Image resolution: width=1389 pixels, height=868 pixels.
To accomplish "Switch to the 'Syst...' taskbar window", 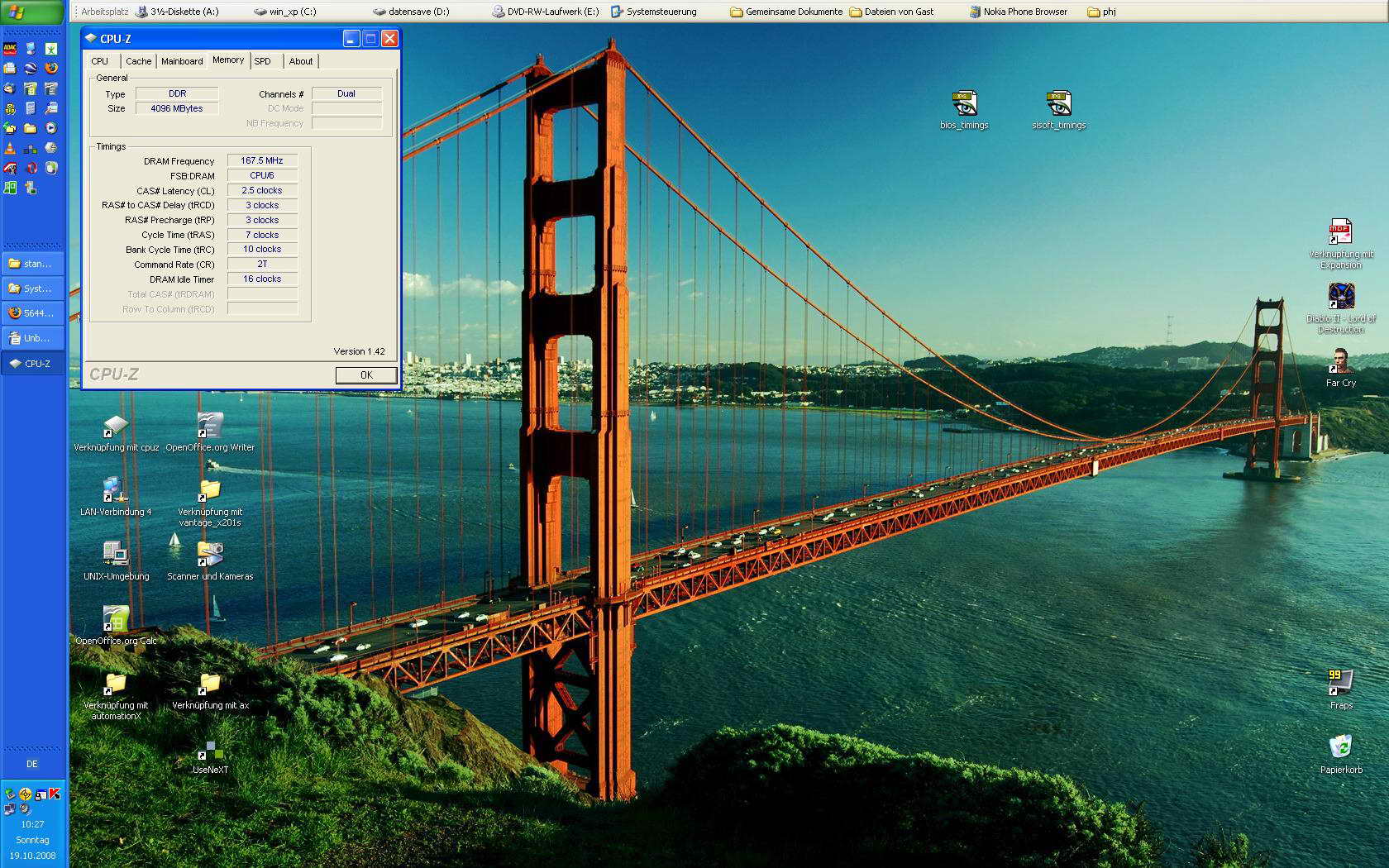I will pyautogui.click(x=33, y=289).
